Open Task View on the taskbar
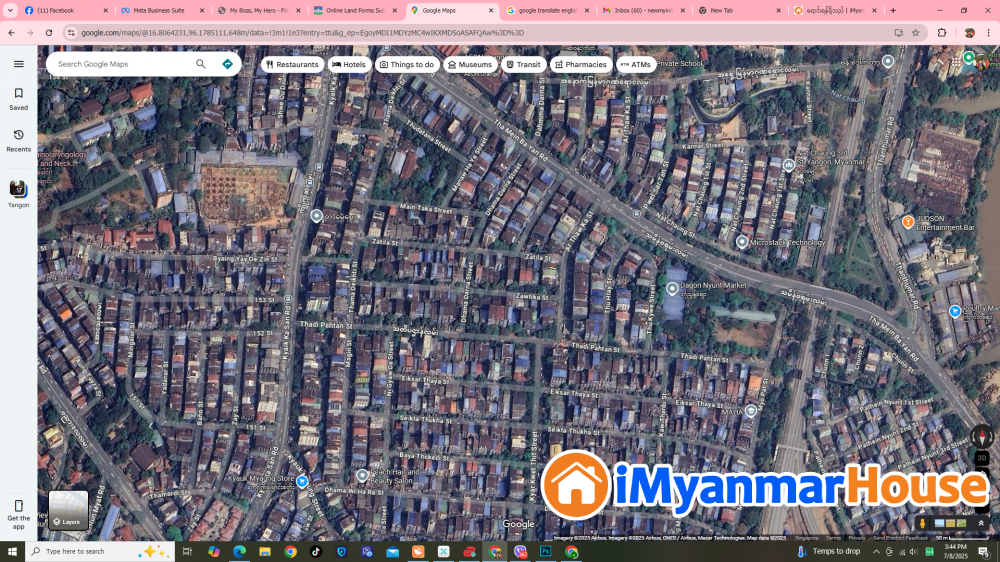 point(187,551)
